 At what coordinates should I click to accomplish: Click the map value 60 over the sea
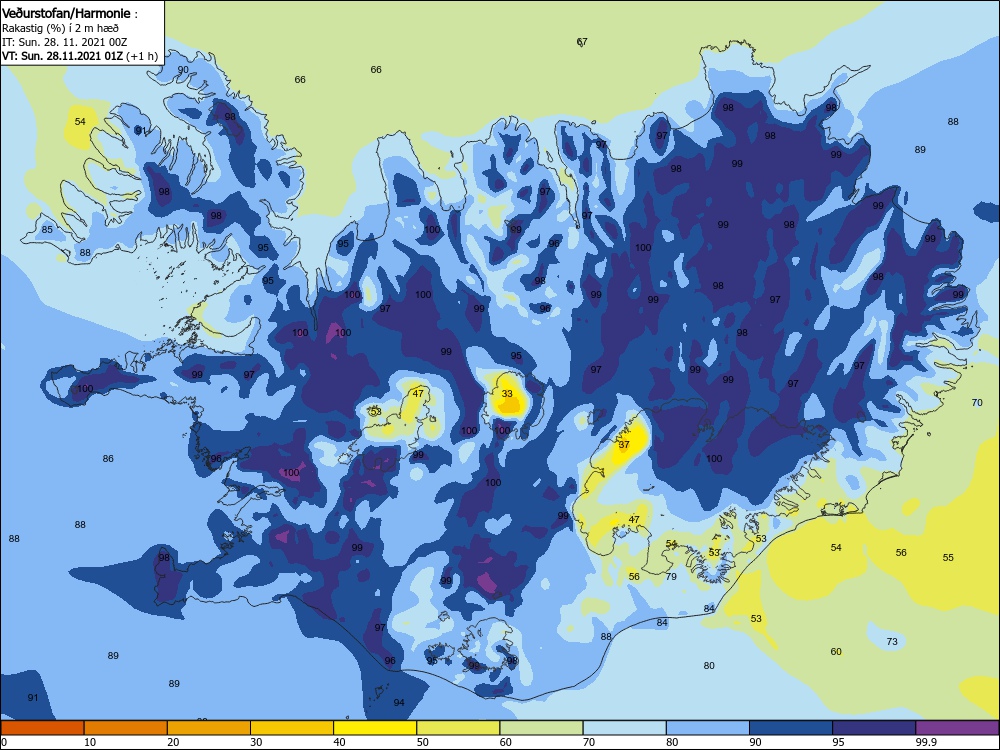coord(836,652)
